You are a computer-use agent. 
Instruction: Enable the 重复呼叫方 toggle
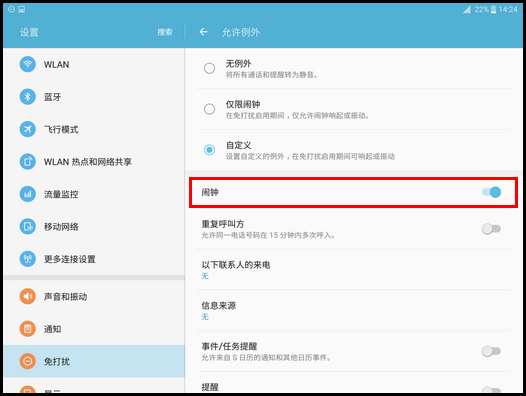click(x=491, y=229)
